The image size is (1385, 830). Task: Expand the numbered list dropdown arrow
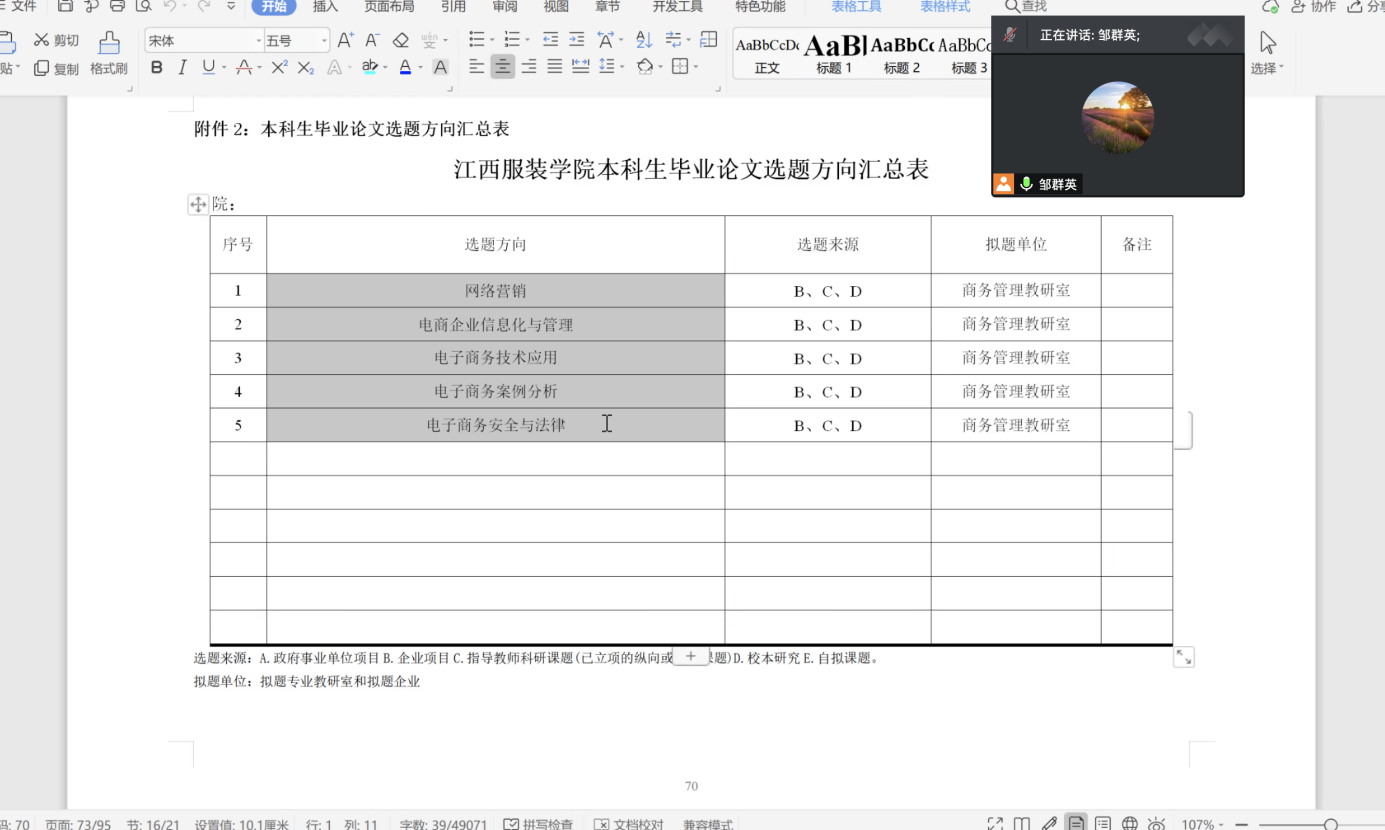point(528,41)
